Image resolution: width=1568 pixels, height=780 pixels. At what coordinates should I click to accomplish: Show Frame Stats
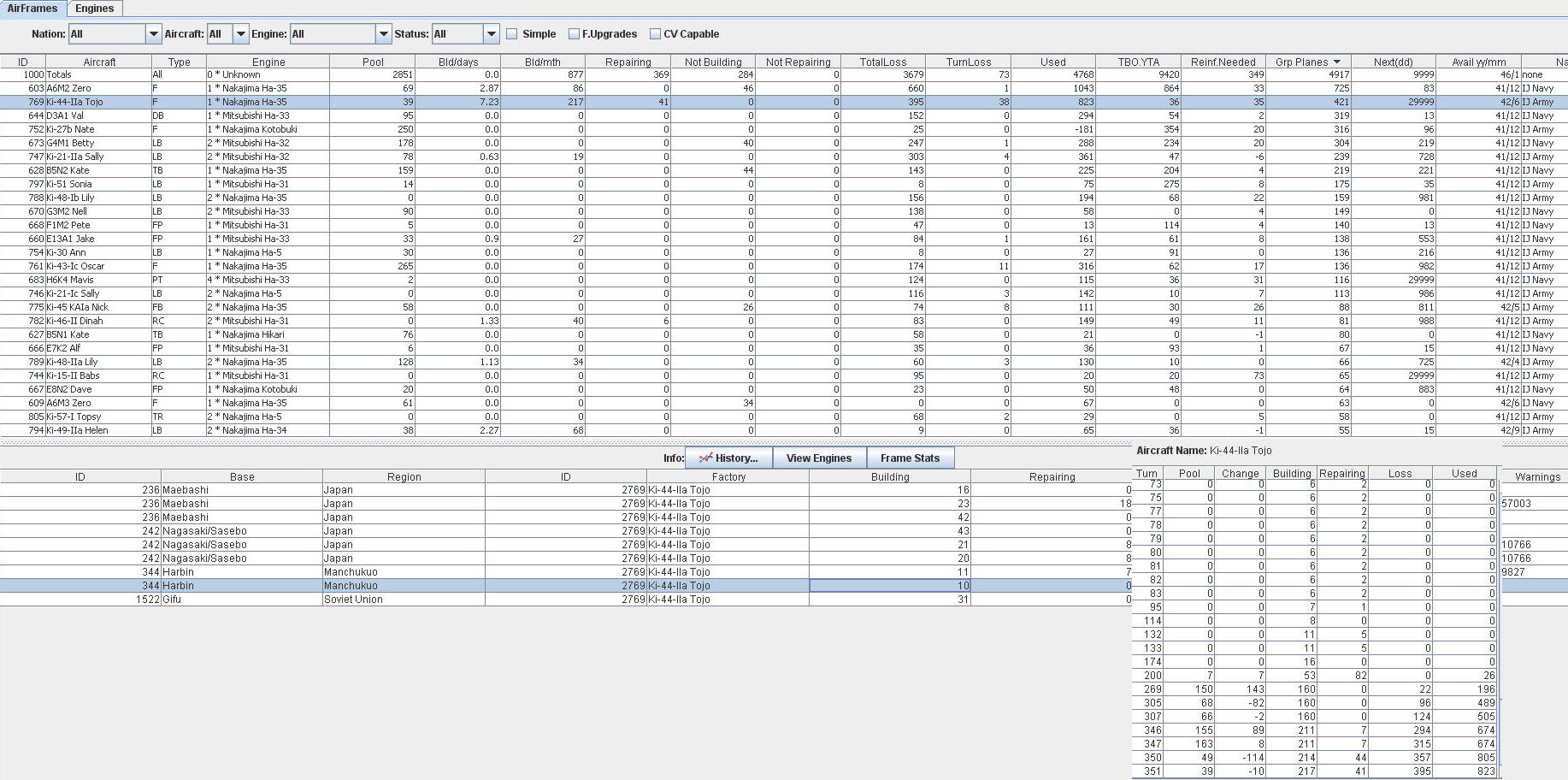pos(910,458)
